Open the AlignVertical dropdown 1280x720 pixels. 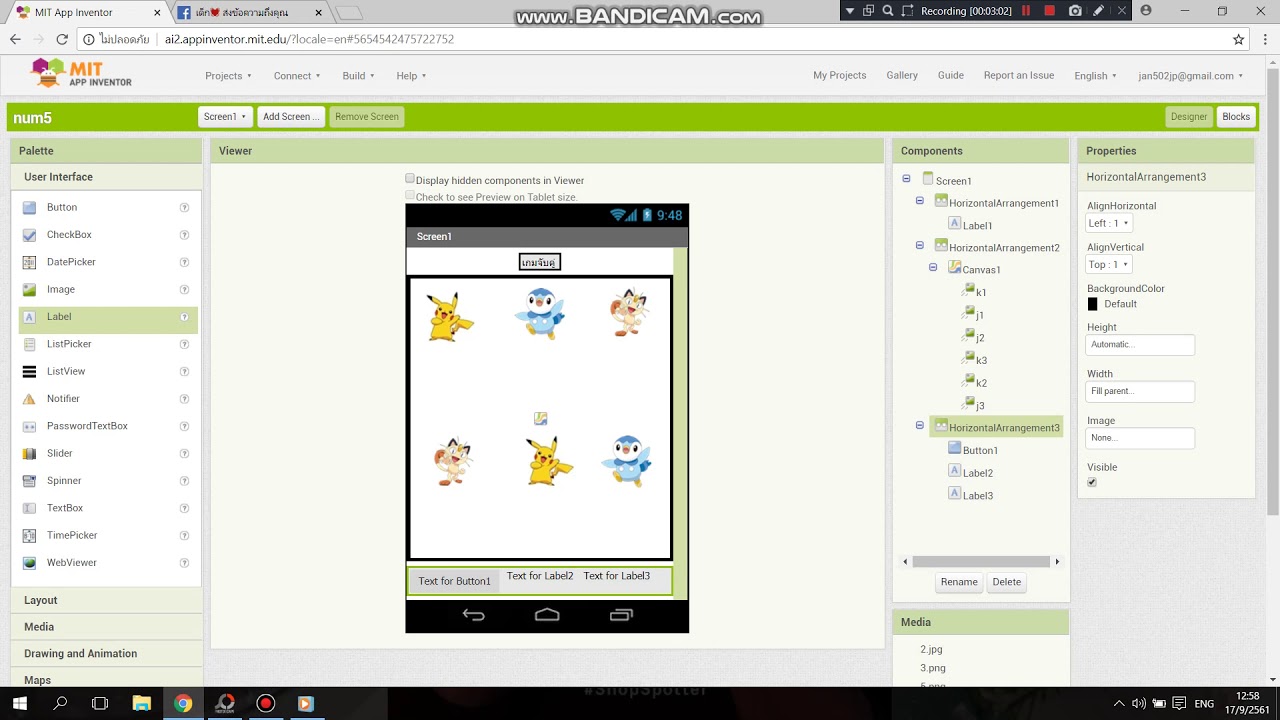click(x=1109, y=264)
